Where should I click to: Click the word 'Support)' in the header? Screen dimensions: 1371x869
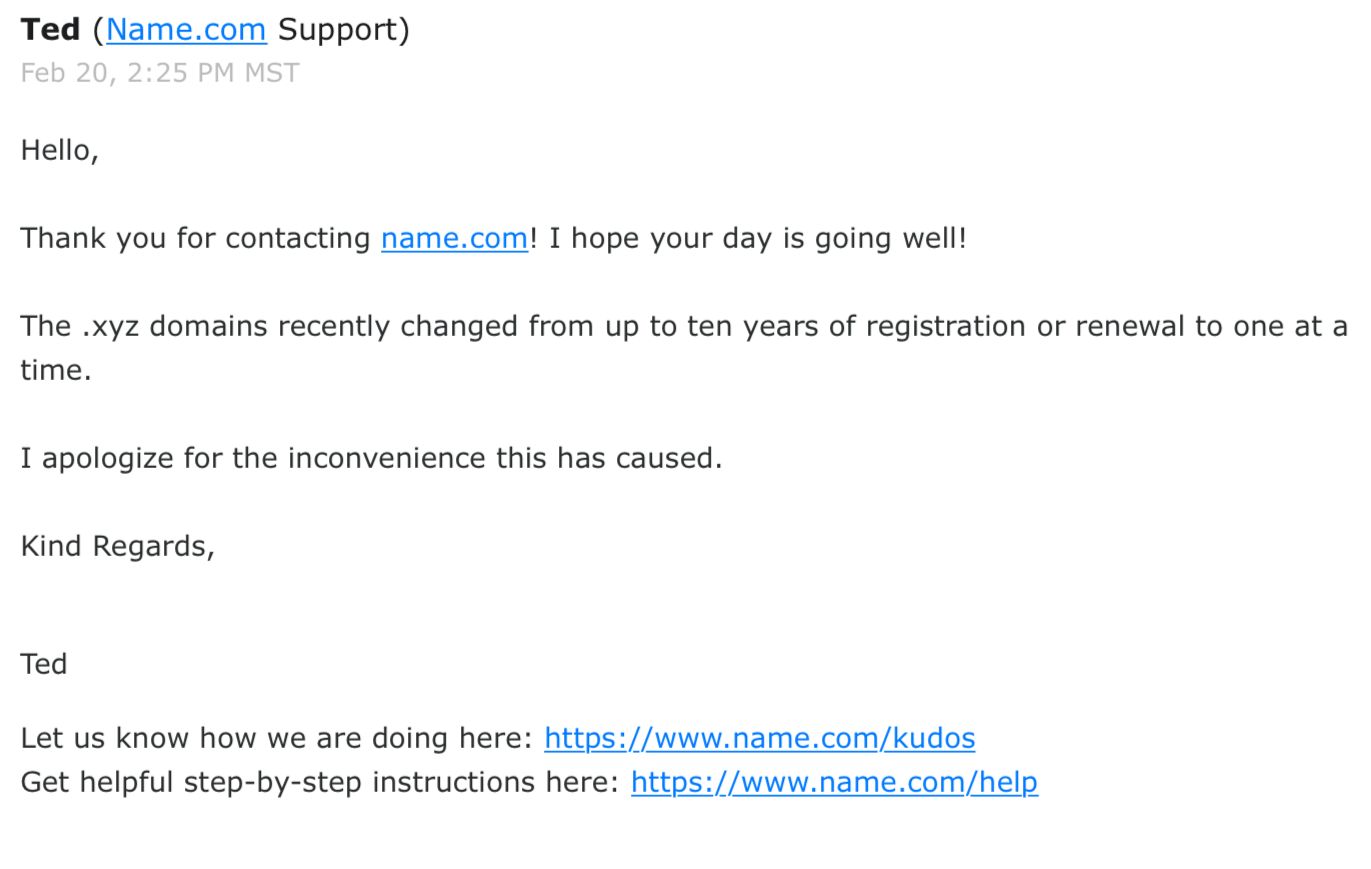(343, 30)
